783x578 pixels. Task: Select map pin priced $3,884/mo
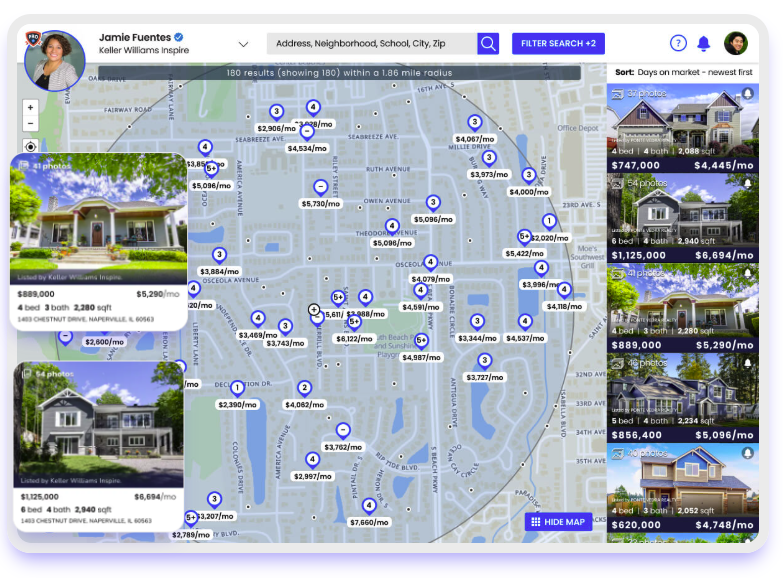pyautogui.click(x=219, y=255)
